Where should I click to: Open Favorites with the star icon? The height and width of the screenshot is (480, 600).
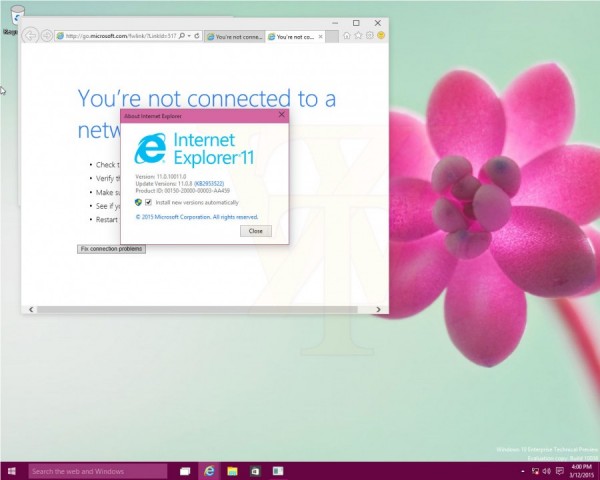click(358, 36)
